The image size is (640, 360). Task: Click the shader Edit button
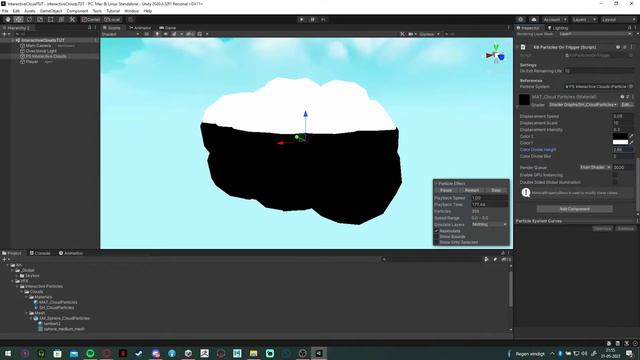click(626, 105)
